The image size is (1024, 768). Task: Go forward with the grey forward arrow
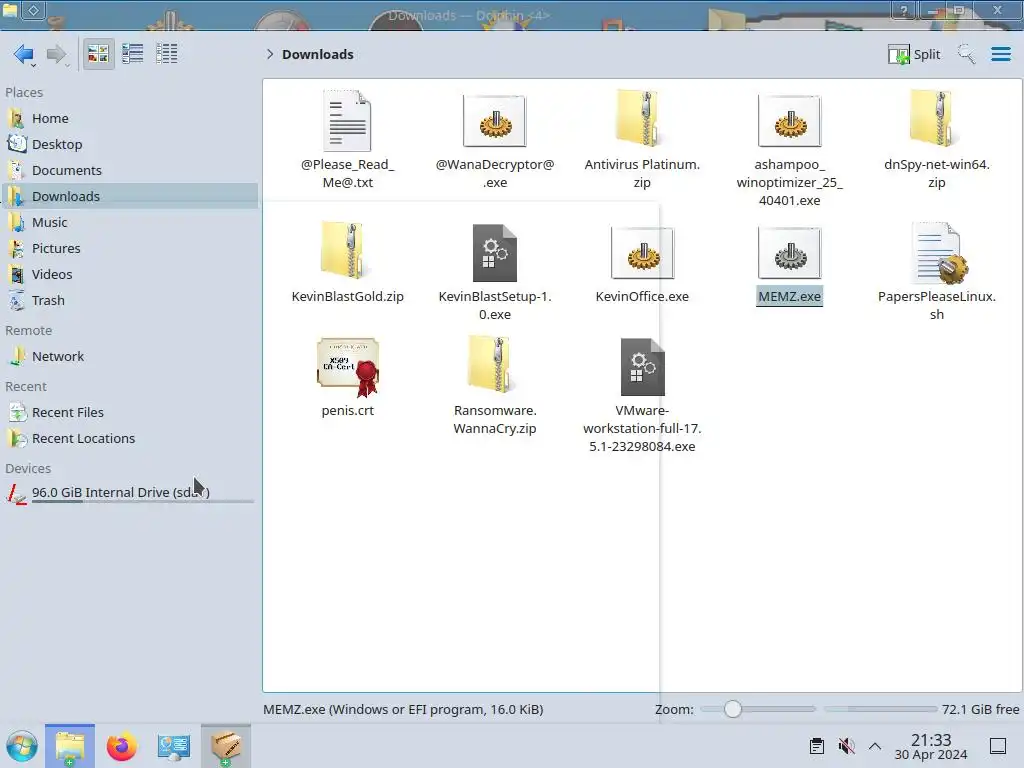click(x=56, y=54)
